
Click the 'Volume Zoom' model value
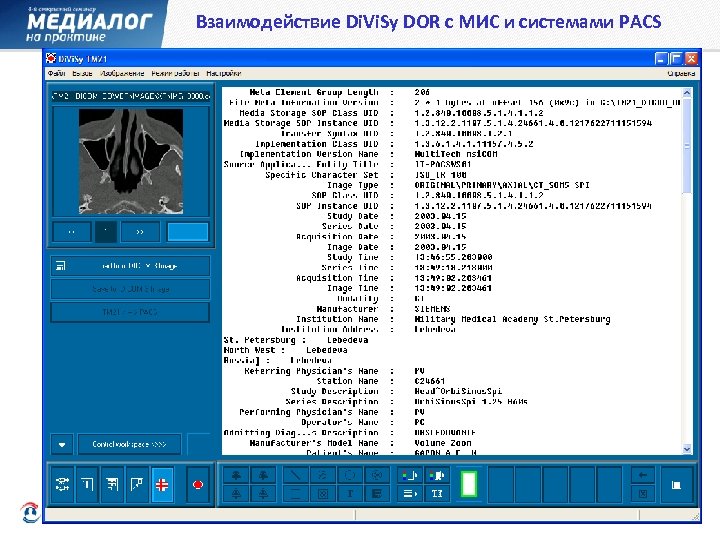pyautogui.click(x=443, y=443)
